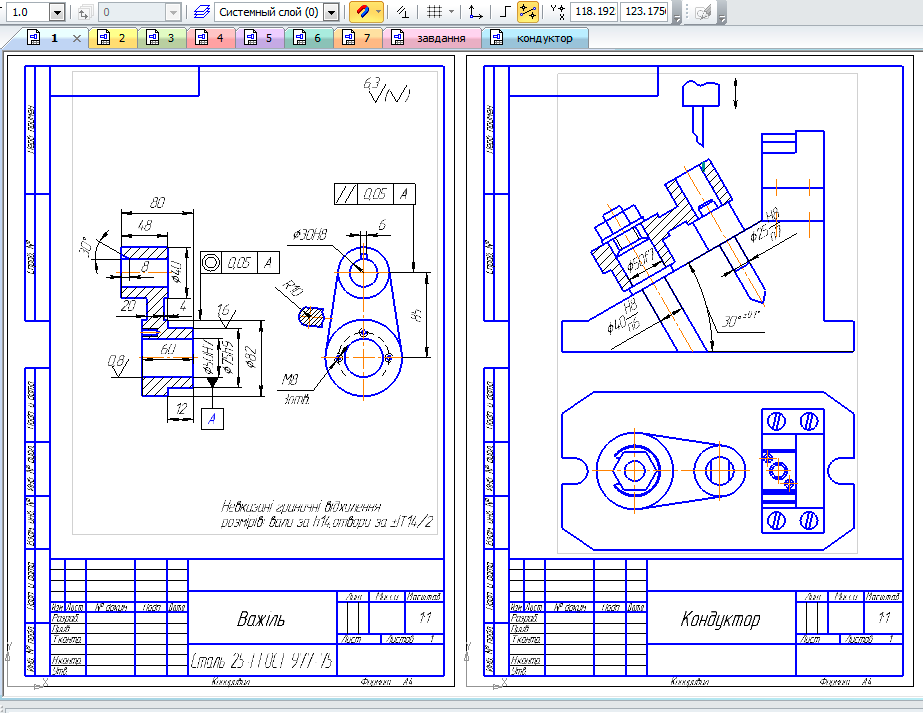
Task: Select the concentricity tolerance frame 0,05 A
Action: coord(240,262)
